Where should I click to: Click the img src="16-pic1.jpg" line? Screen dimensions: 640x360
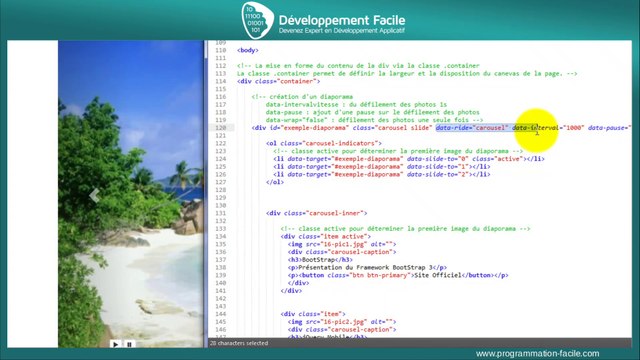click(342, 244)
